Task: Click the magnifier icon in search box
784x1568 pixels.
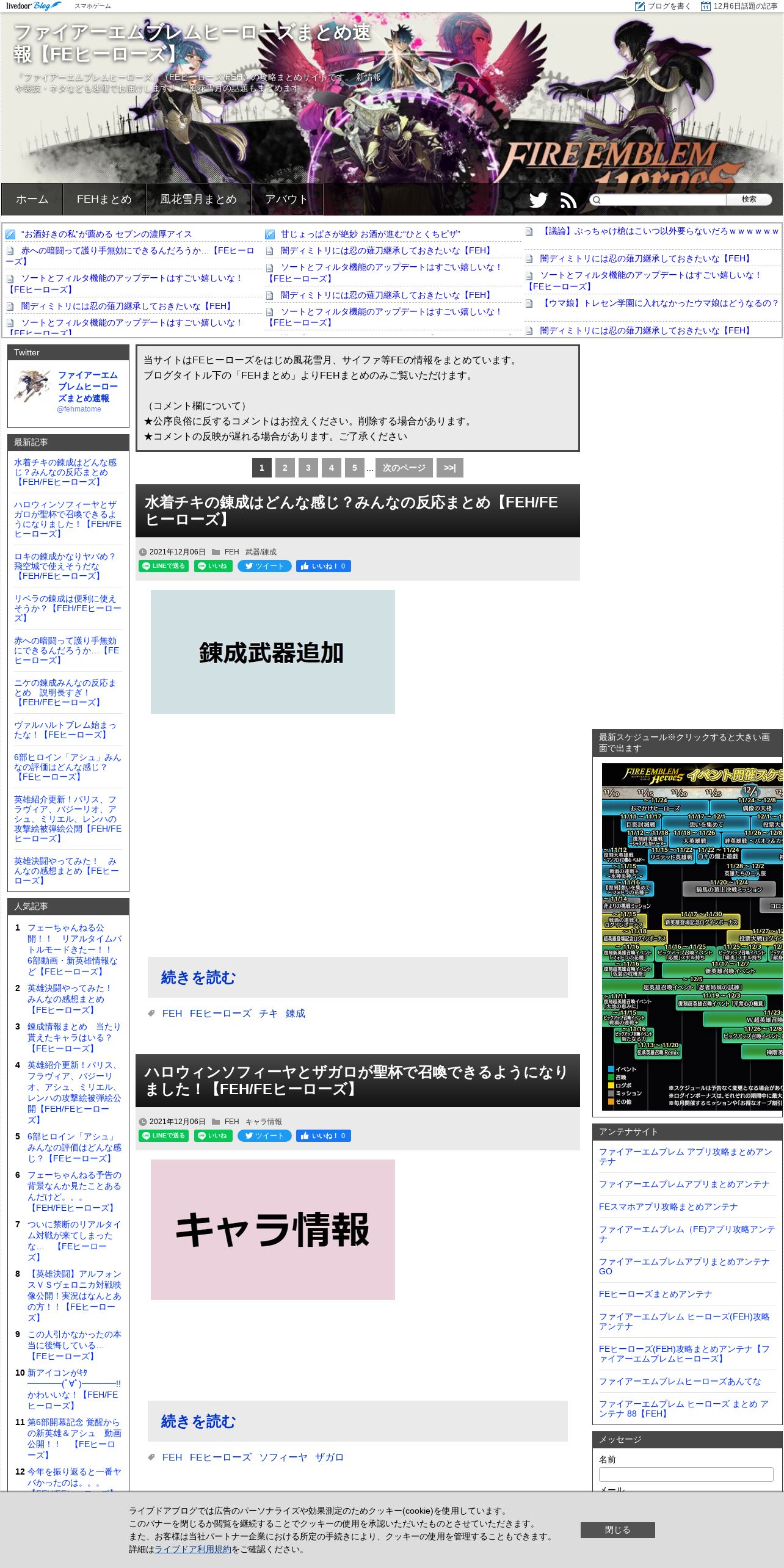Action: pyautogui.click(x=597, y=200)
